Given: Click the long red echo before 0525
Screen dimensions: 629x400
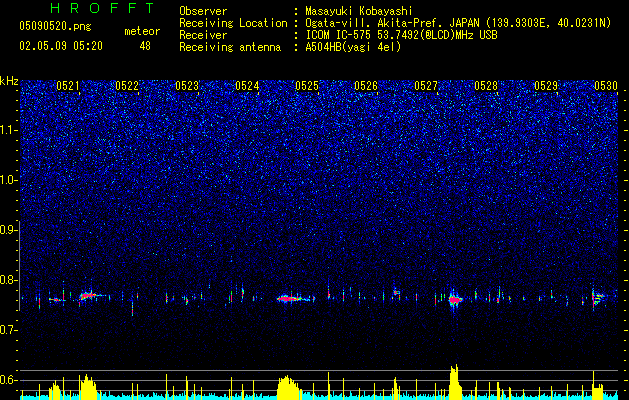Looking at the screenshot, I should pos(292,298).
